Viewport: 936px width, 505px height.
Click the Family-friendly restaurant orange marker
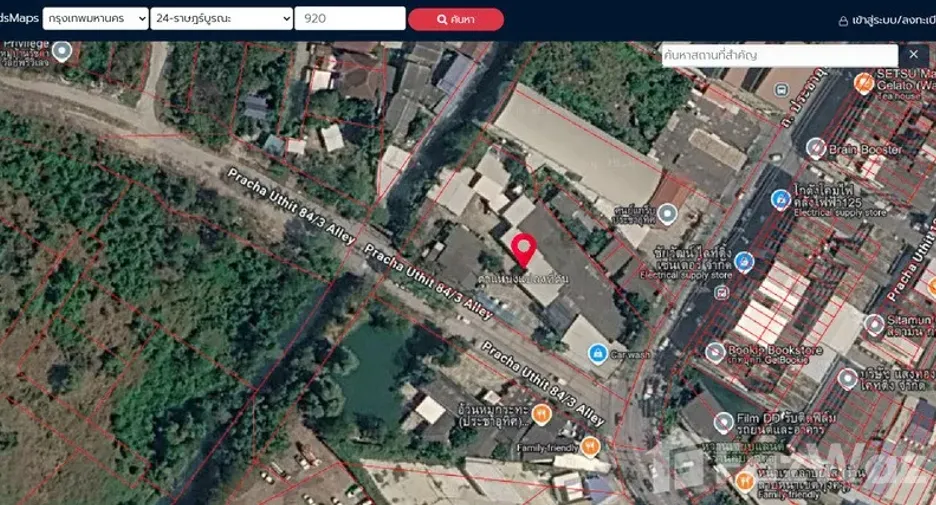tap(590, 446)
